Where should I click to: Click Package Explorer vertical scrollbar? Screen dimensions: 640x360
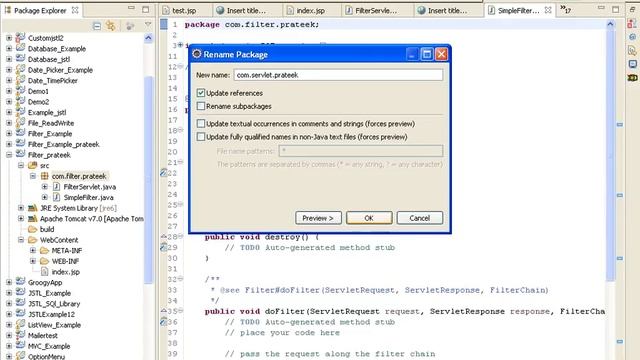pyautogui.click(x=149, y=180)
